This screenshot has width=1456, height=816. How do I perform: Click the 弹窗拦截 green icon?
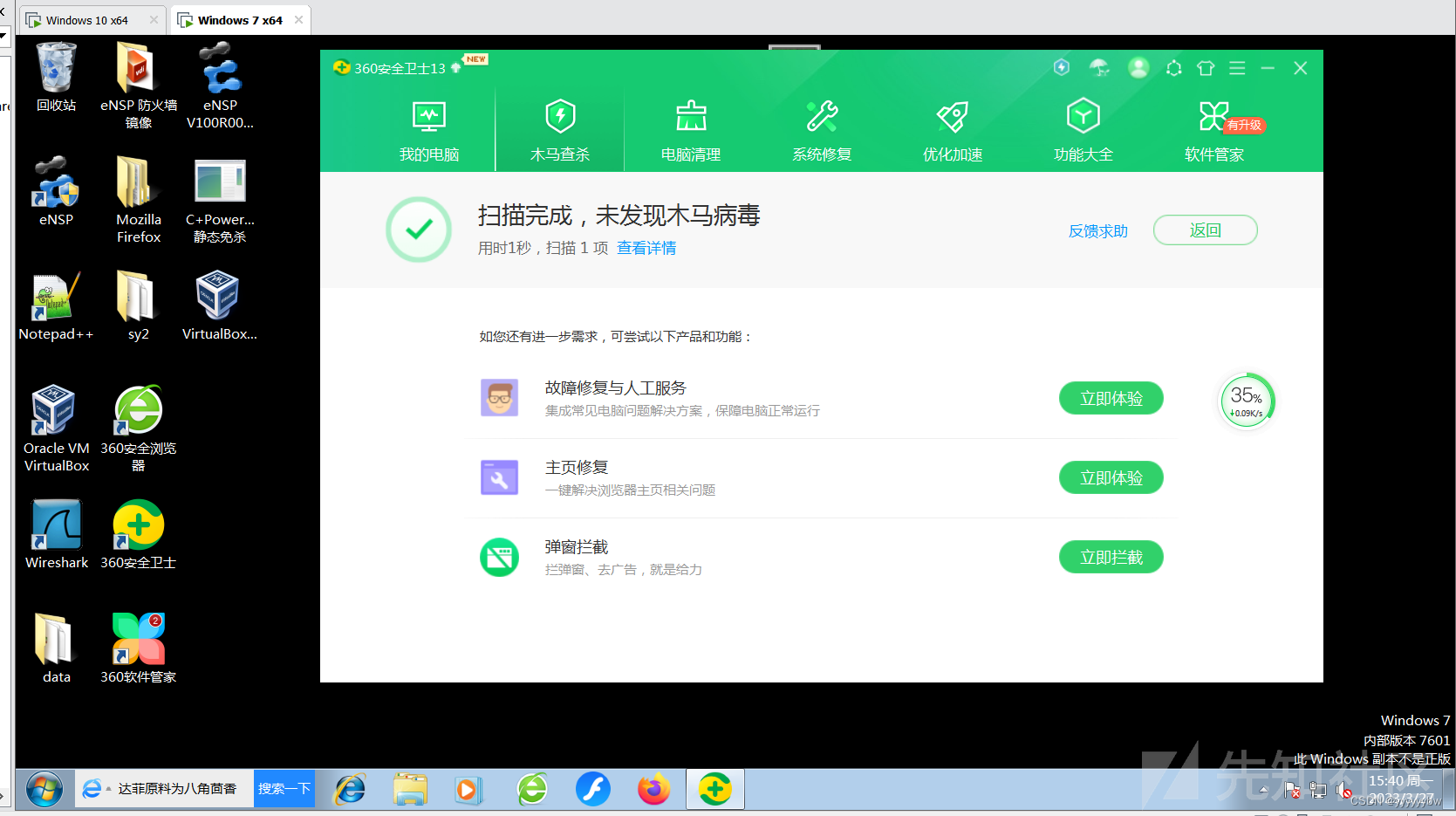500,557
